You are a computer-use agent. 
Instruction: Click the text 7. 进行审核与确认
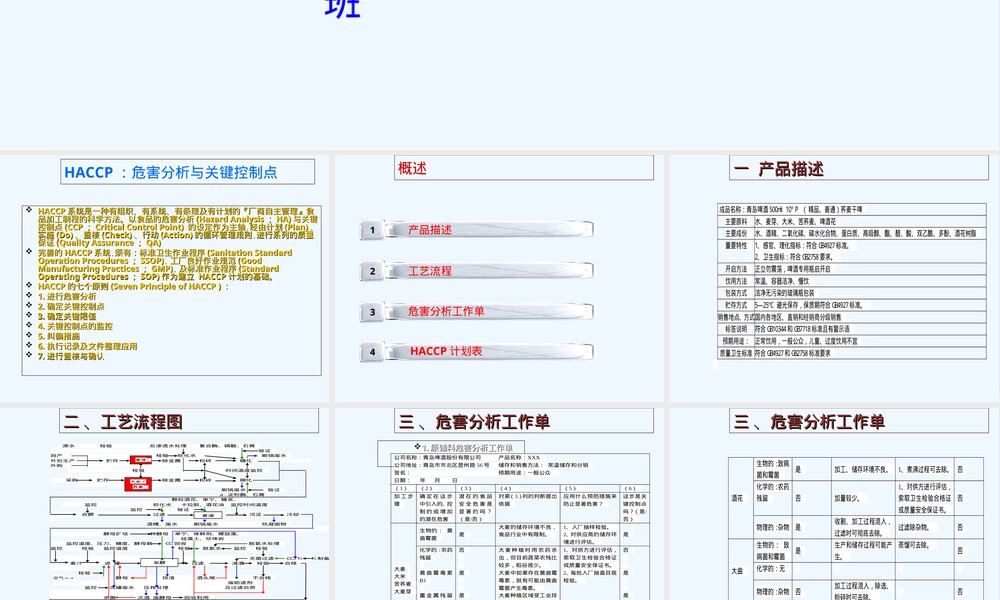71,356
